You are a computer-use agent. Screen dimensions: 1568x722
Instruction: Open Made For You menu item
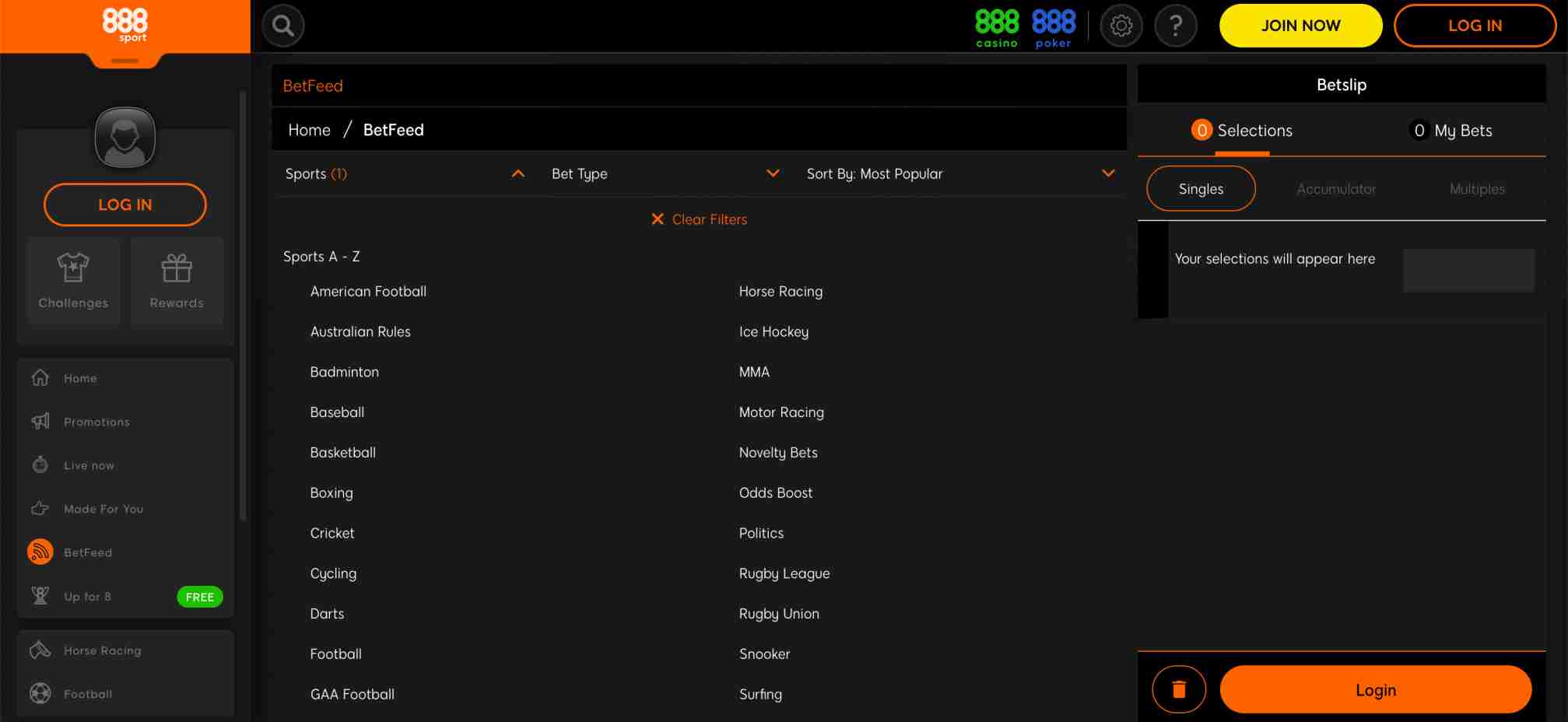pyautogui.click(x=103, y=509)
